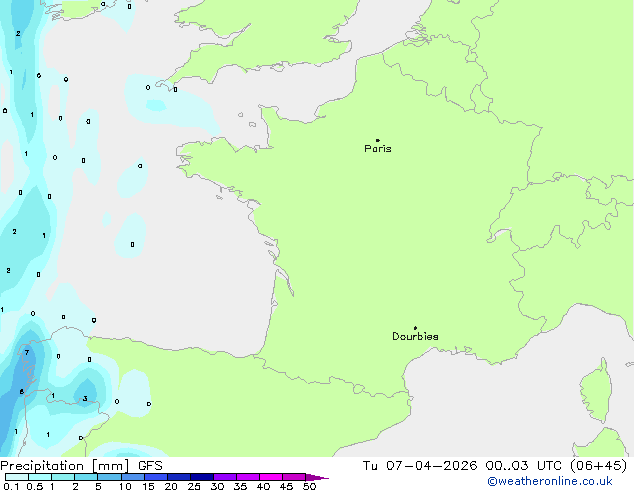Select the 35–40 mm legend swatch
Screen dimensions: 634x490
(248, 477)
